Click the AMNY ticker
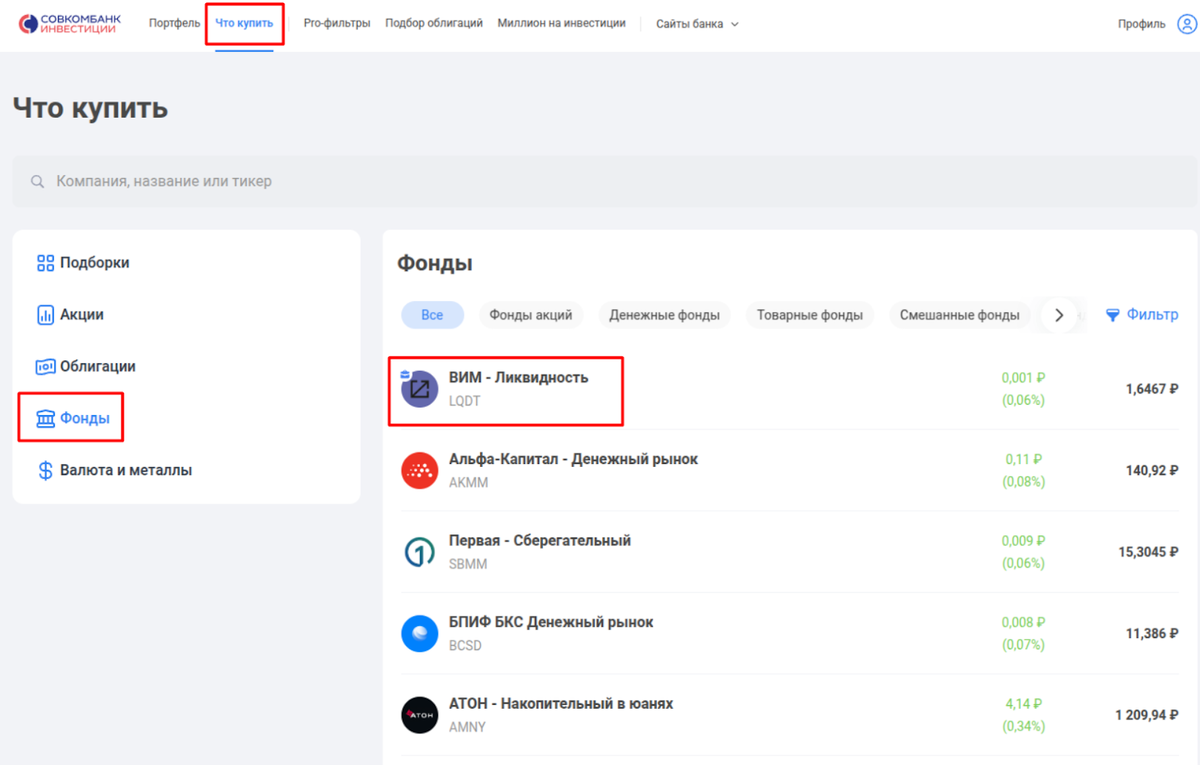The height and width of the screenshot is (765, 1200). [467, 727]
